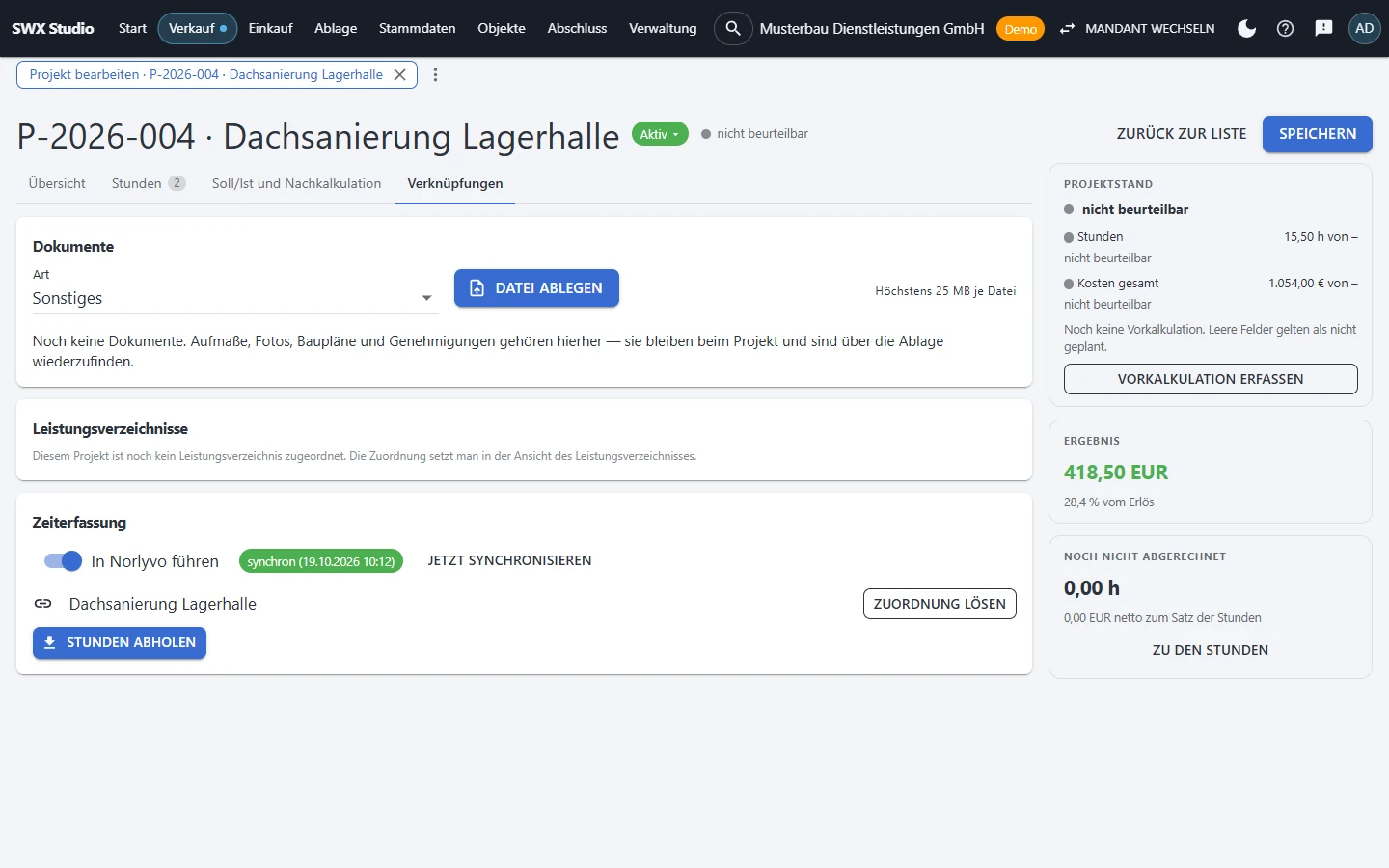Open the Verwaltung menu
1389x868 pixels.
(663, 28)
